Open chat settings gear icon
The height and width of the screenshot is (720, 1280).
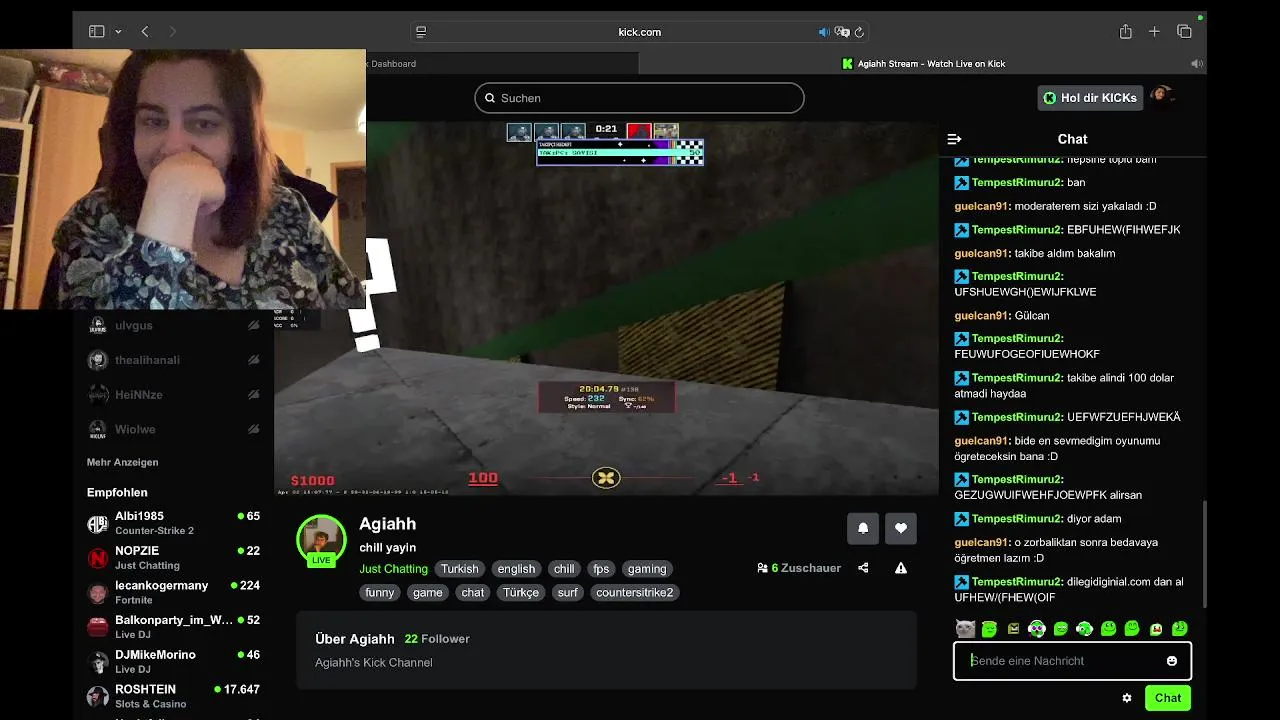coord(1127,698)
